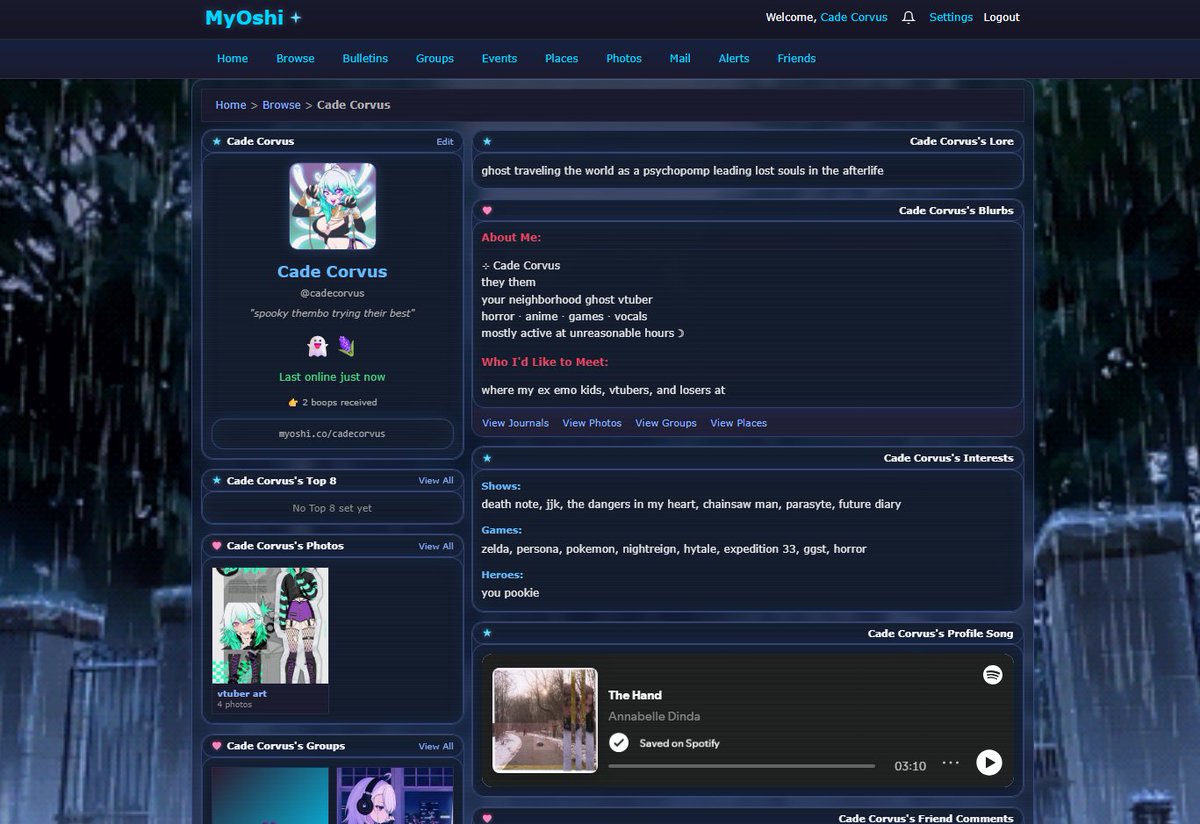Click the star icon on the Interests panel header
Viewport: 1200px width, 824px height.
pos(487,458)
